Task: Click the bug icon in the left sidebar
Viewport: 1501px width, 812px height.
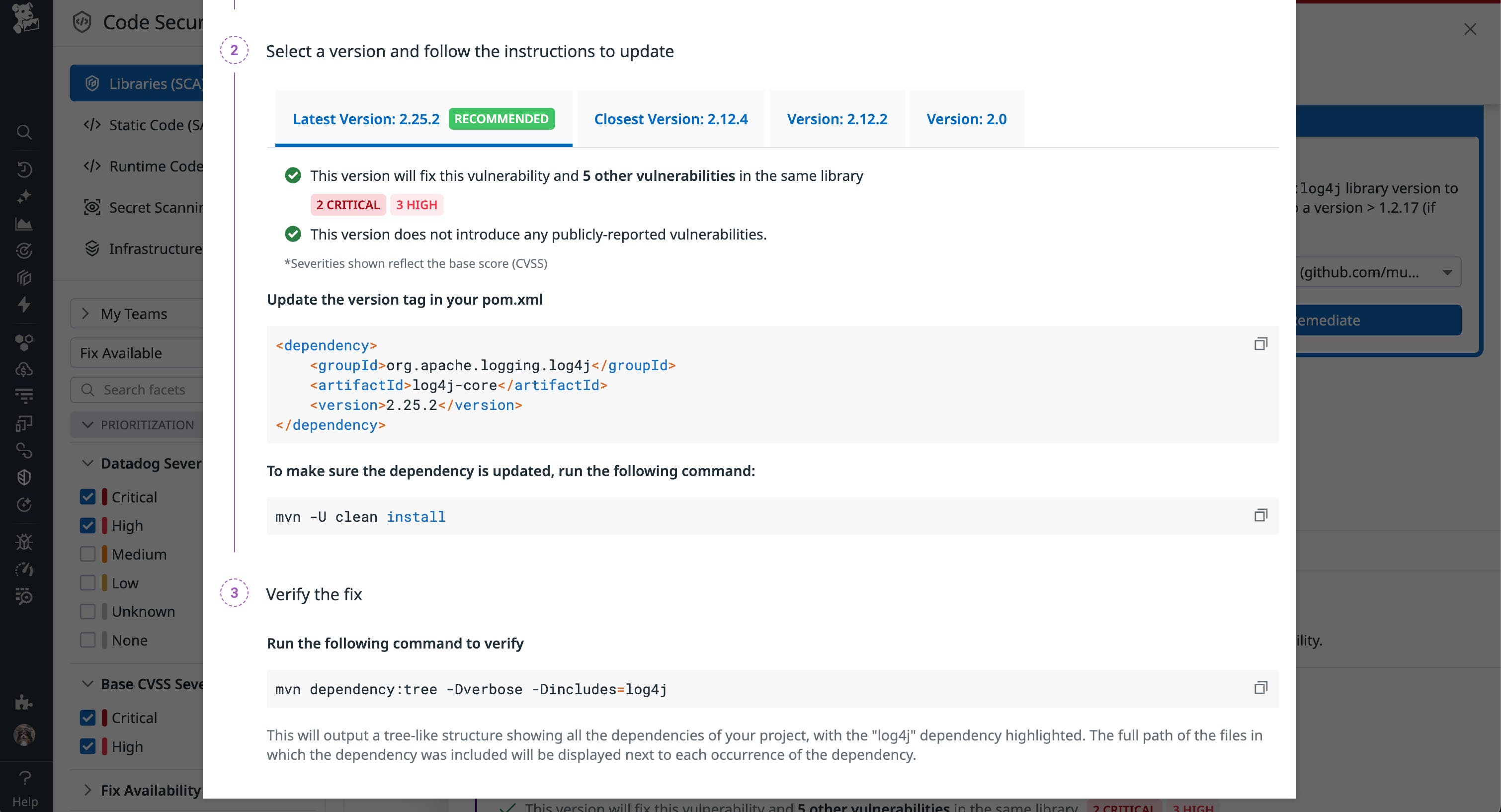Action: click(x=24, y=542)
